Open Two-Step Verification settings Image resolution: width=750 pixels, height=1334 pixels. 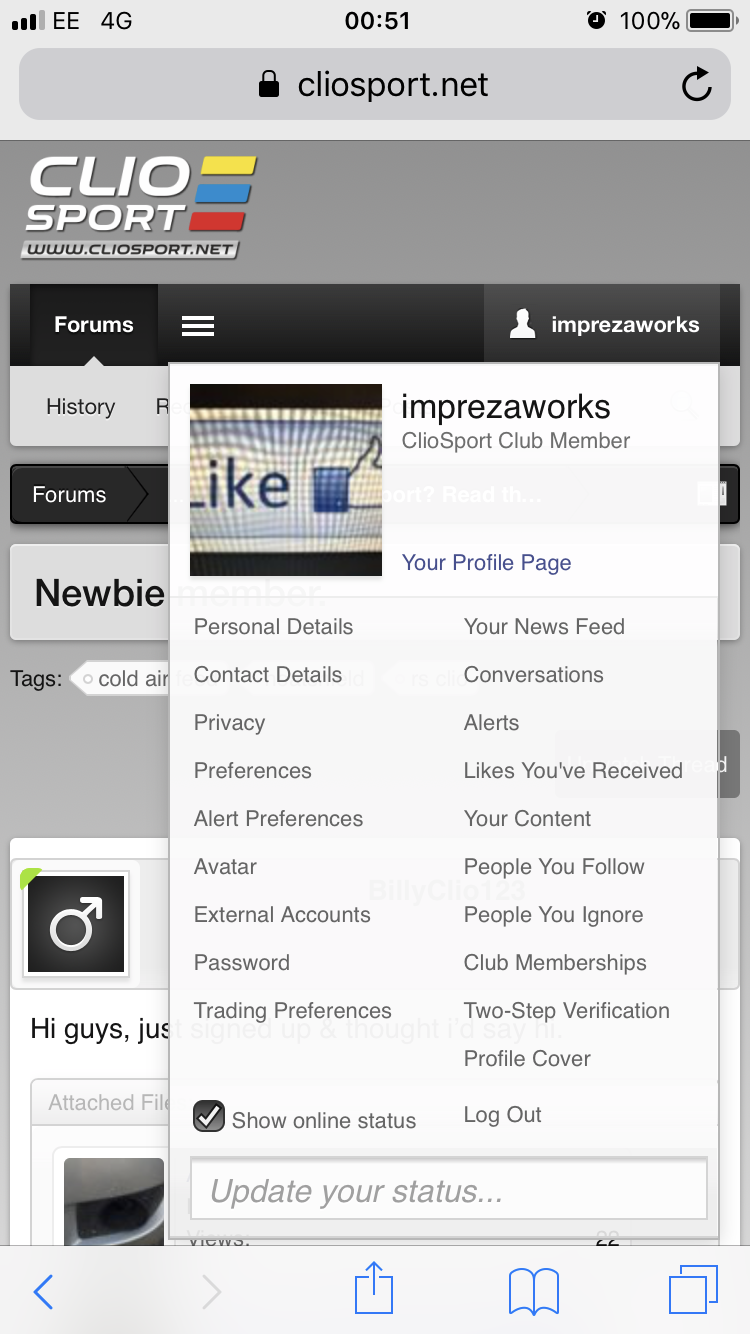566,1011
